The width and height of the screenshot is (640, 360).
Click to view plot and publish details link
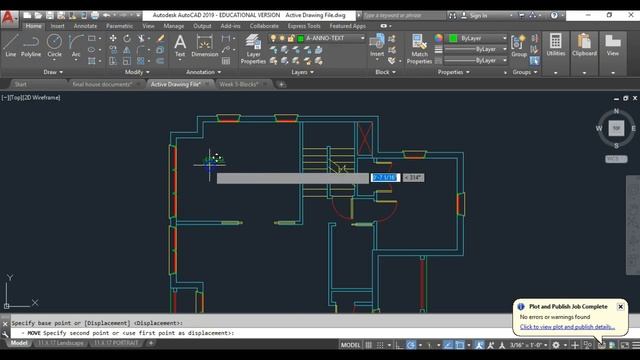point(567,327)
